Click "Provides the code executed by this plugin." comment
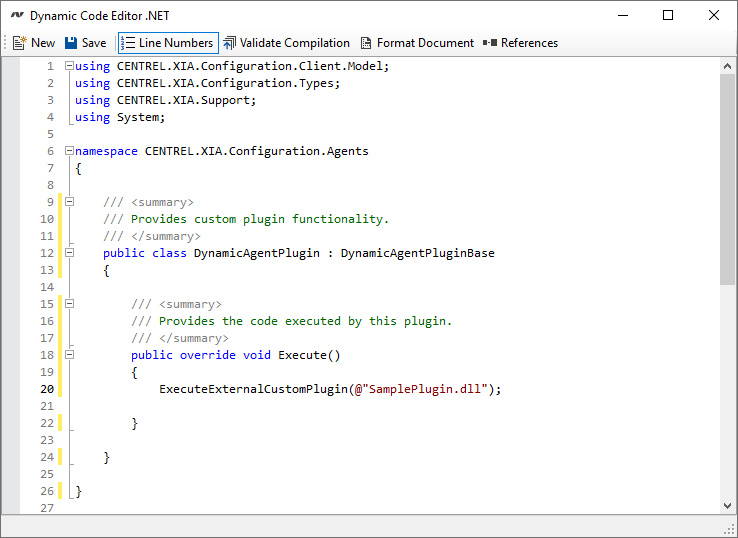This screenshot has height=538, width=738. pos(305,321)
